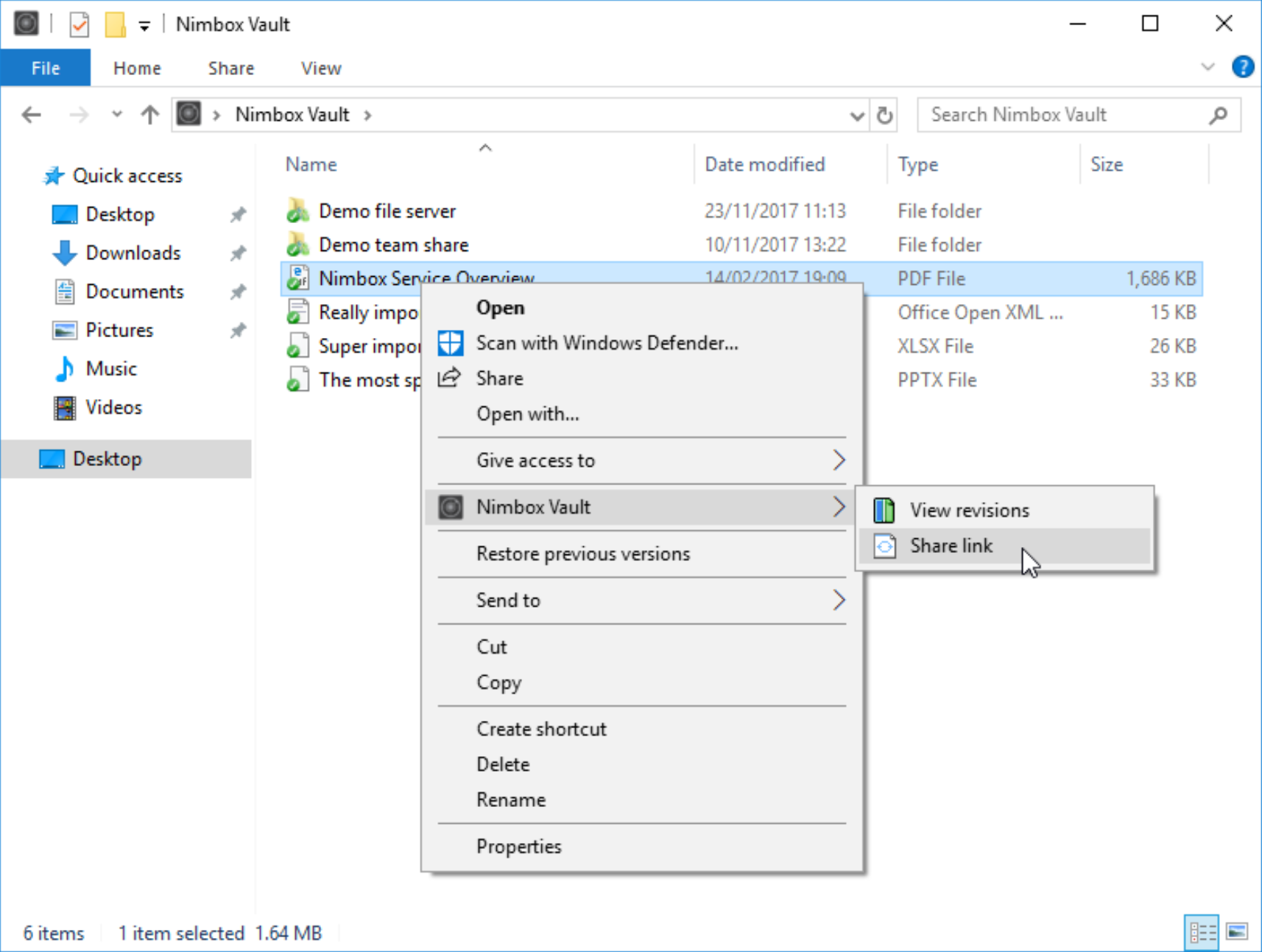Expand the Give access to submenu
1262x952 pixels.
[x=642, y=460]
